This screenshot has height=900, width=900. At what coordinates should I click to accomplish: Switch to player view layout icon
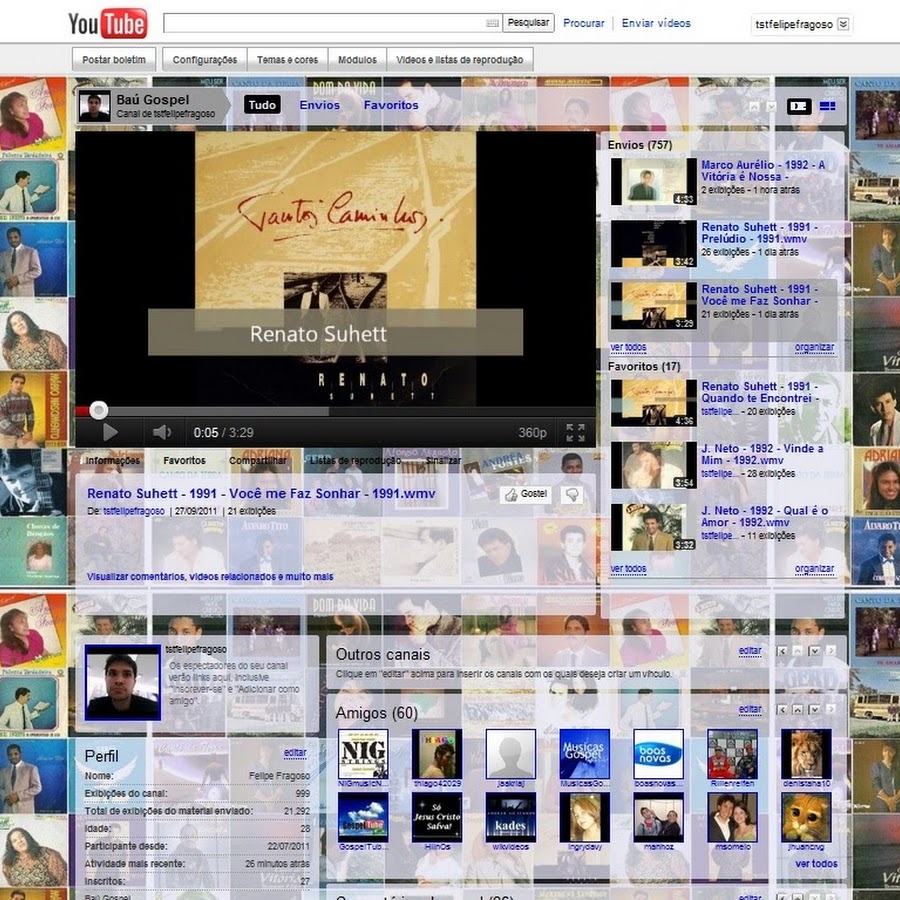coord(798,106)
